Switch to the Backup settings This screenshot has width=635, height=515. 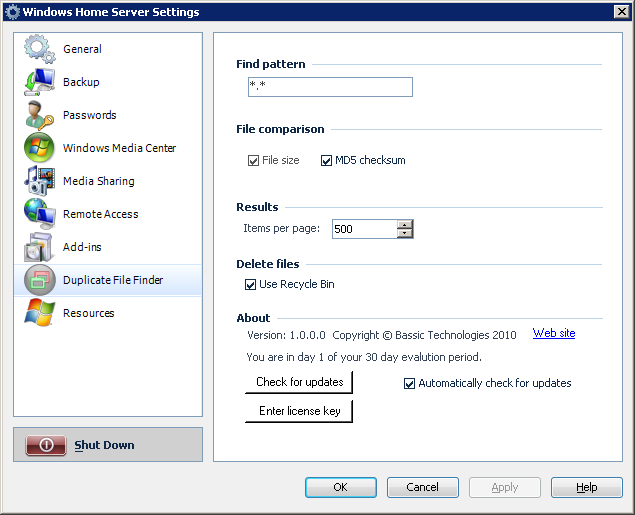click(x=81, y=82)
